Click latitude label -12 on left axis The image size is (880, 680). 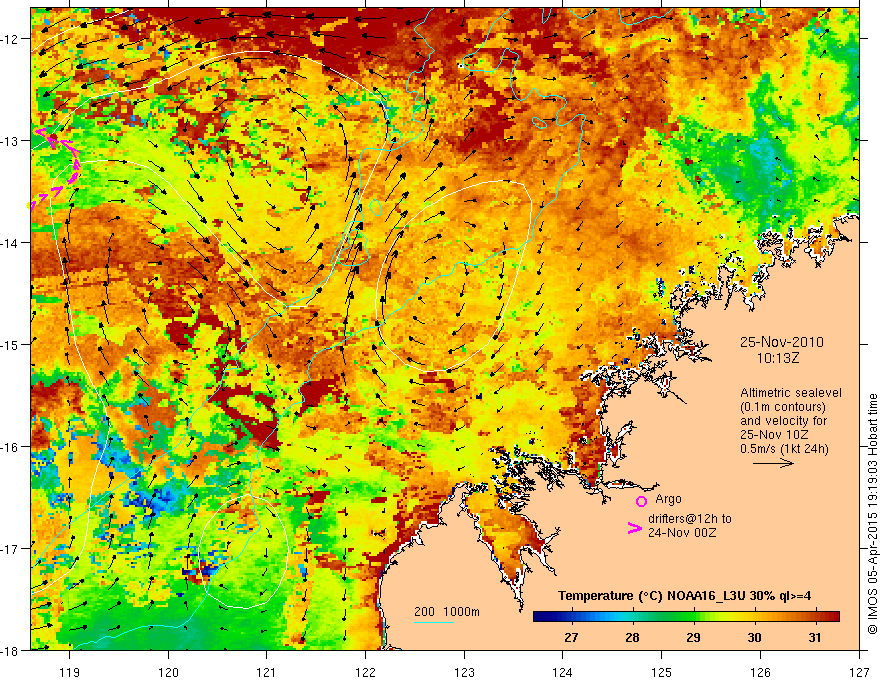10,39
